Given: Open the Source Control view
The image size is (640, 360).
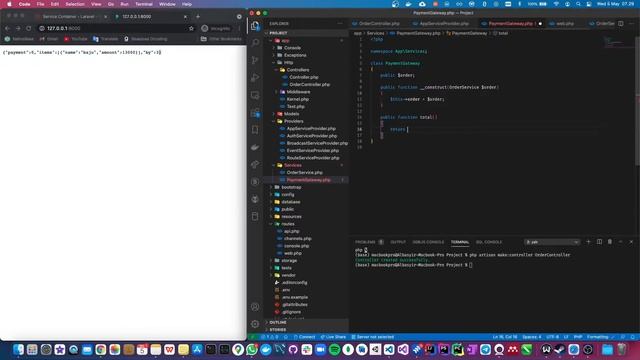Looking at the screenshot, I should pos(255,60).
